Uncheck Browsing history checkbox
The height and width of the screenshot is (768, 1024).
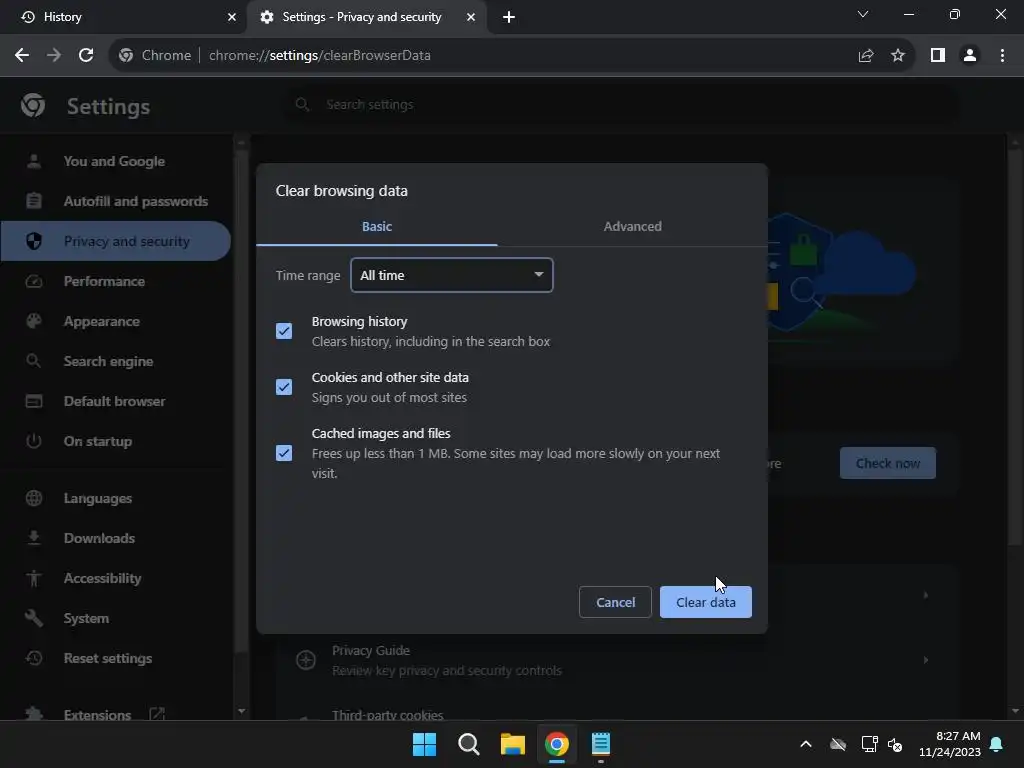[284, 331]
